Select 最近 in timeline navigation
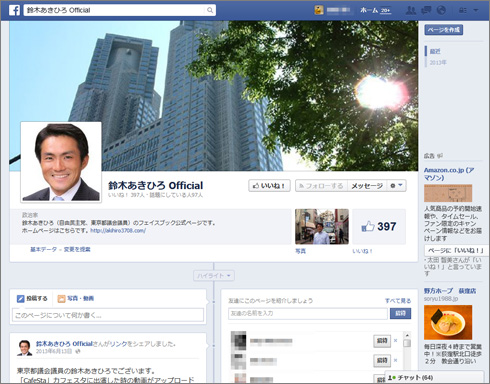Viewport: 490px width, 384px height. click(435, 51)
